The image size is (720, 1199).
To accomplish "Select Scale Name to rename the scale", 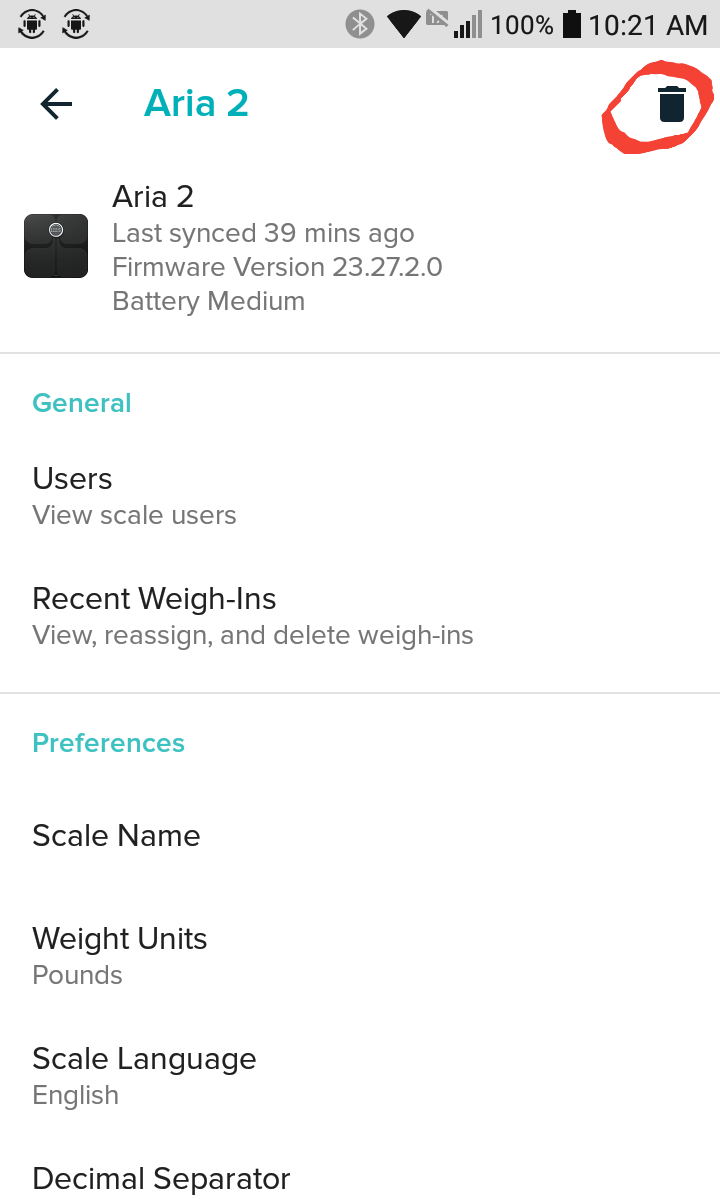I will click(x=116, y=835).
